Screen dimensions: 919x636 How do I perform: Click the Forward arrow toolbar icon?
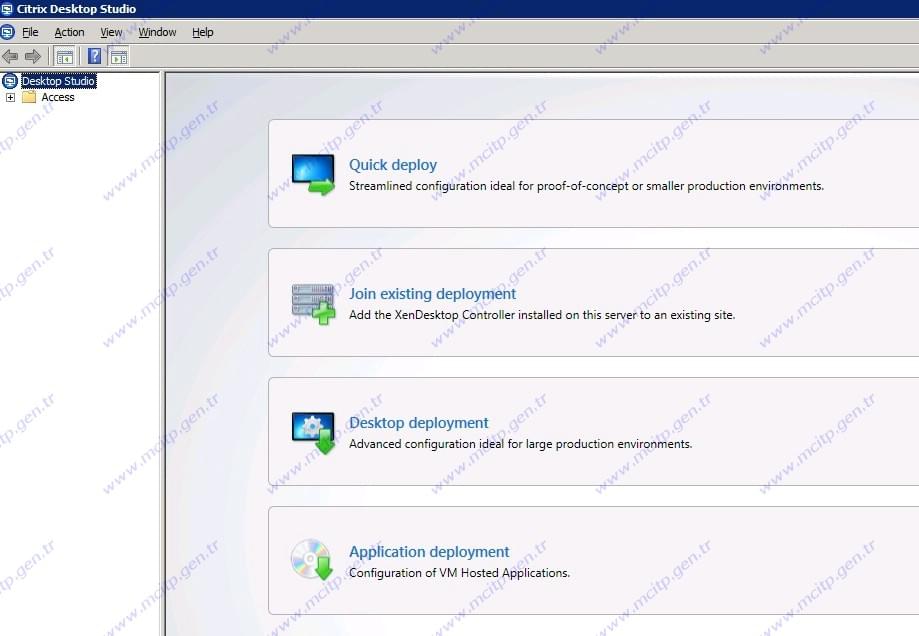click(x=33, y=56)
